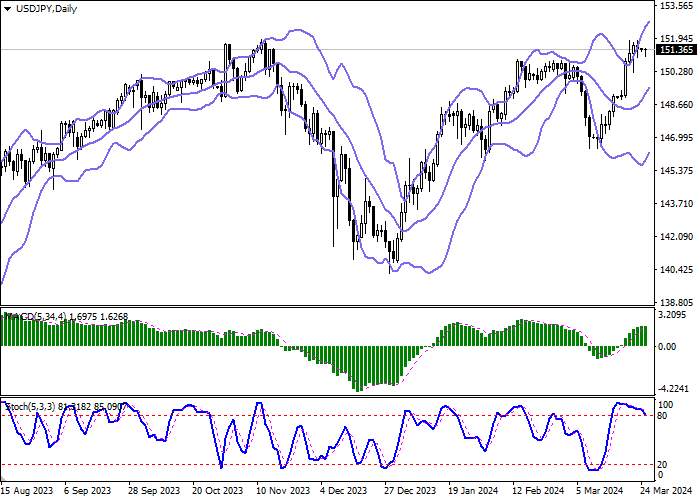Select the 28 Sep 2023 date label
The image size is (700, 500).
[x=154, y=491]
